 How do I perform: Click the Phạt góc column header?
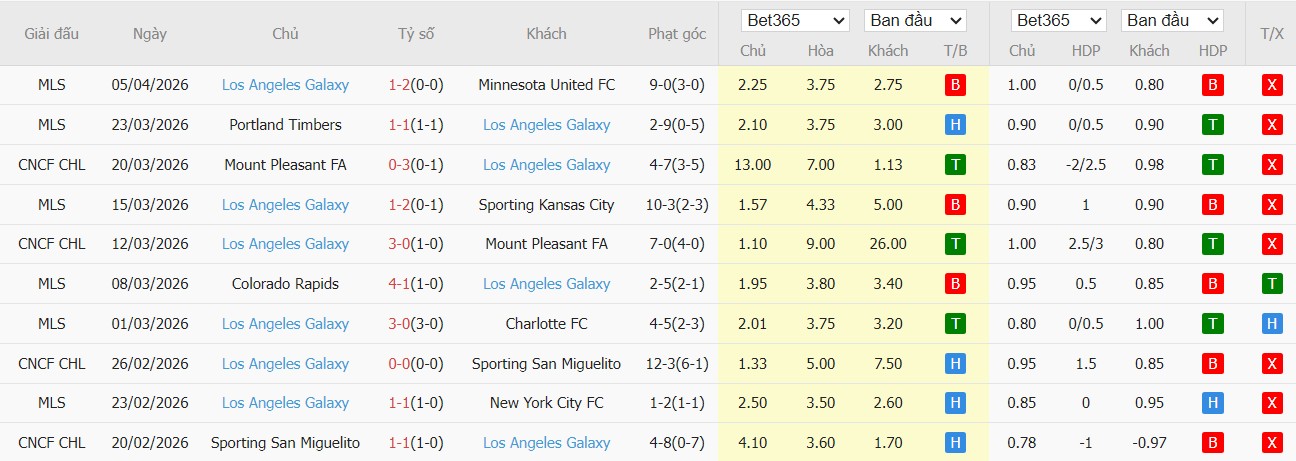point(677,33)
